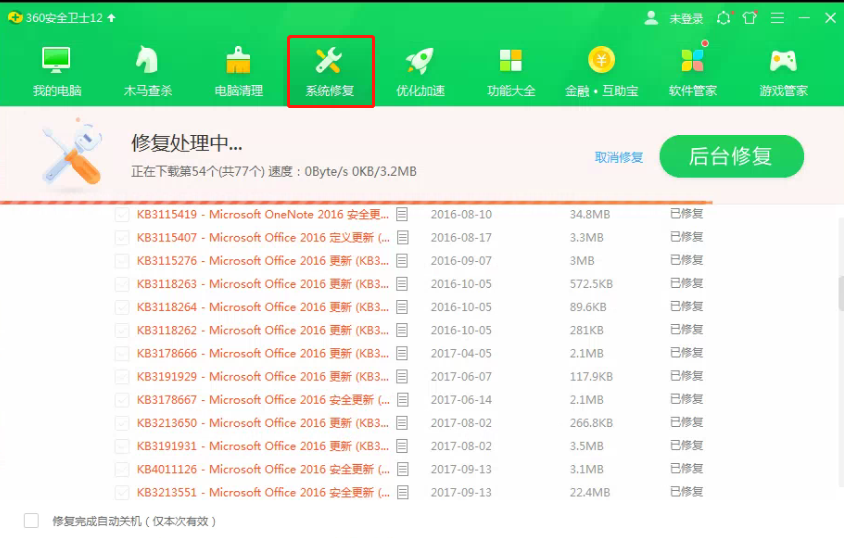
Task: Click 取消修复 link
Action: (619, 157)
